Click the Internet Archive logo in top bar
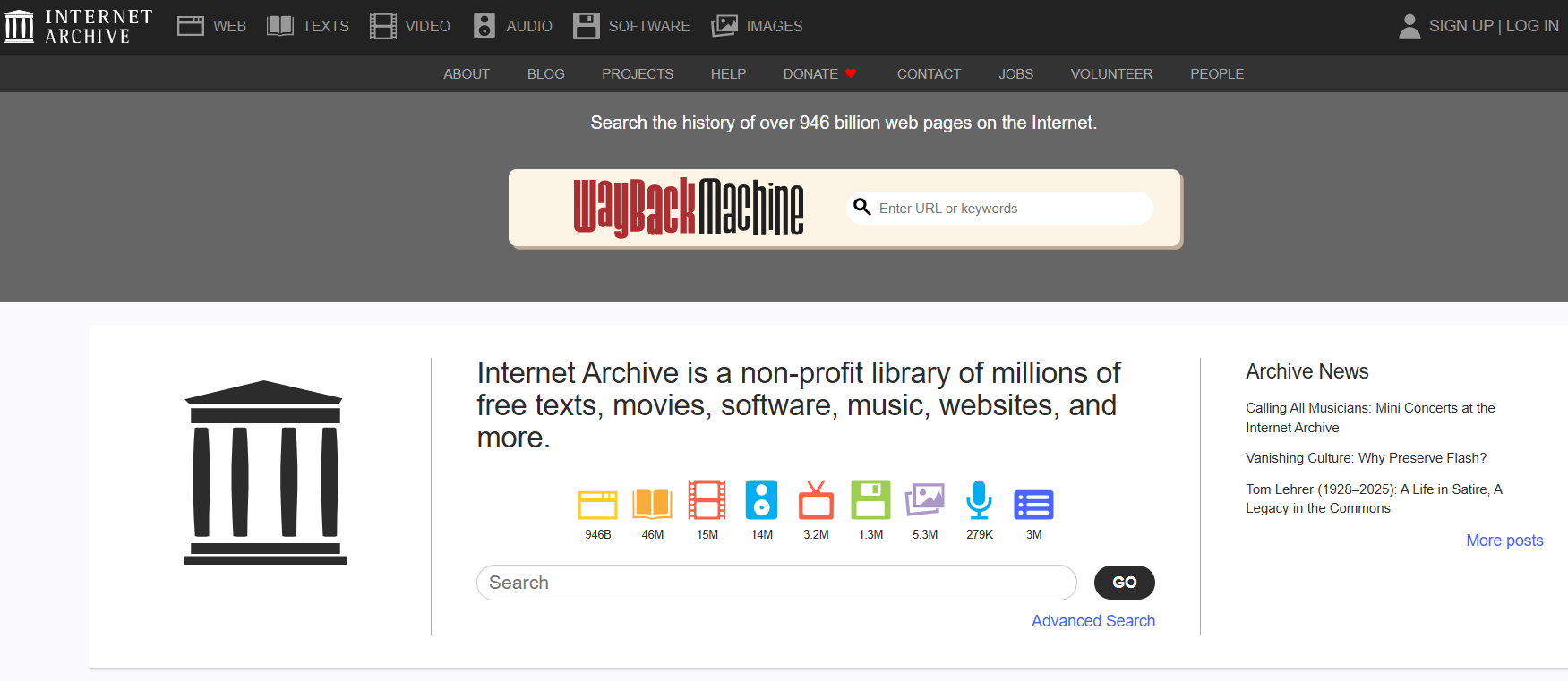The width and height of the screenshot is (1568, 681). 79,26
